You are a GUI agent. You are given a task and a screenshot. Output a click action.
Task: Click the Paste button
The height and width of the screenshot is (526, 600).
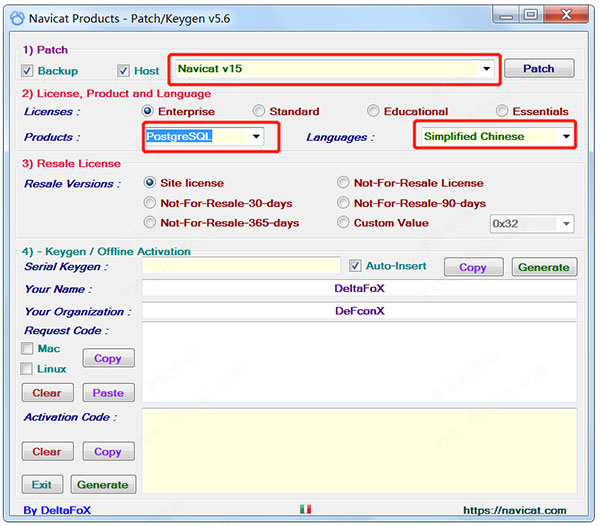coord(109,392)
